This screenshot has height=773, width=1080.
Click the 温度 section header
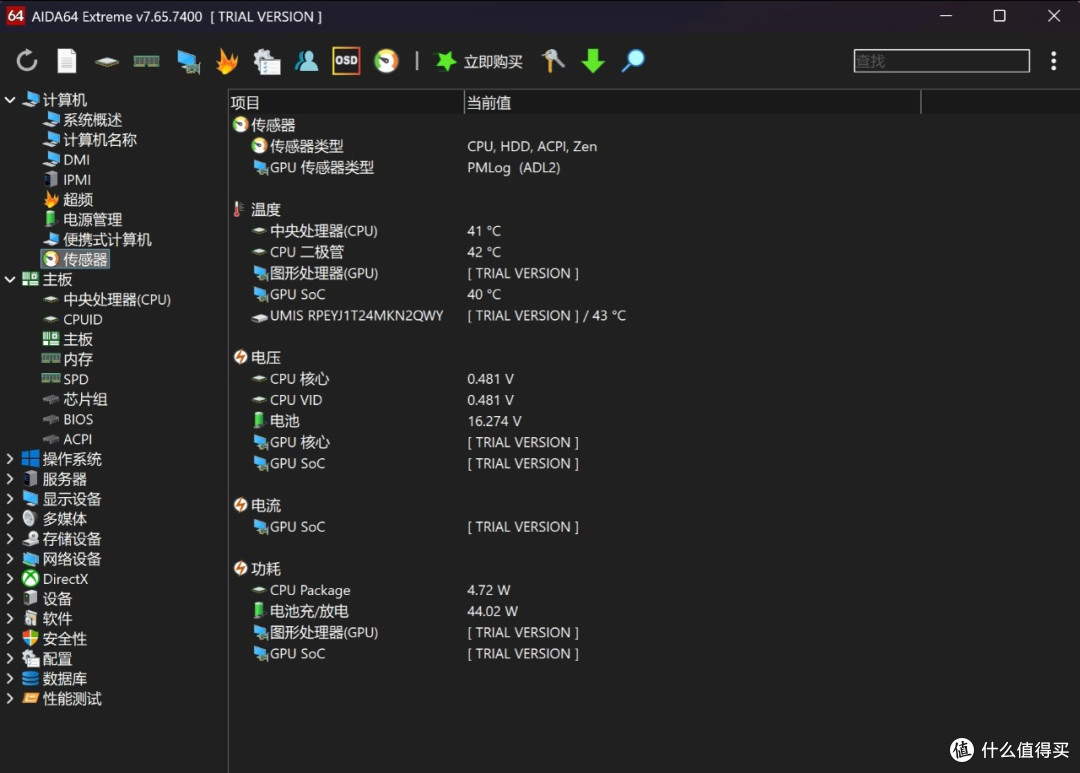257,209
